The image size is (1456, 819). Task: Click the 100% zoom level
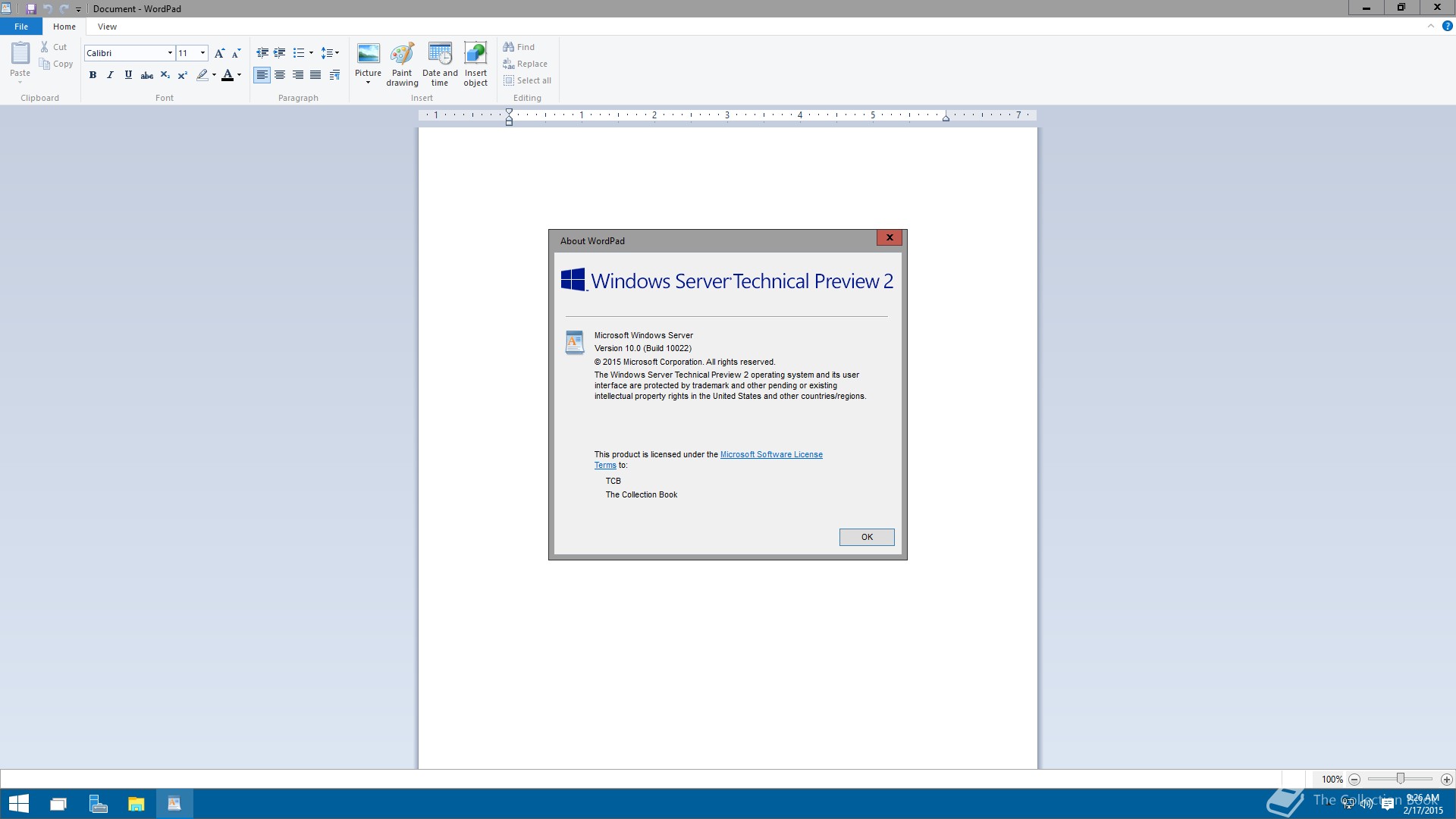[x=1332, y=780]
